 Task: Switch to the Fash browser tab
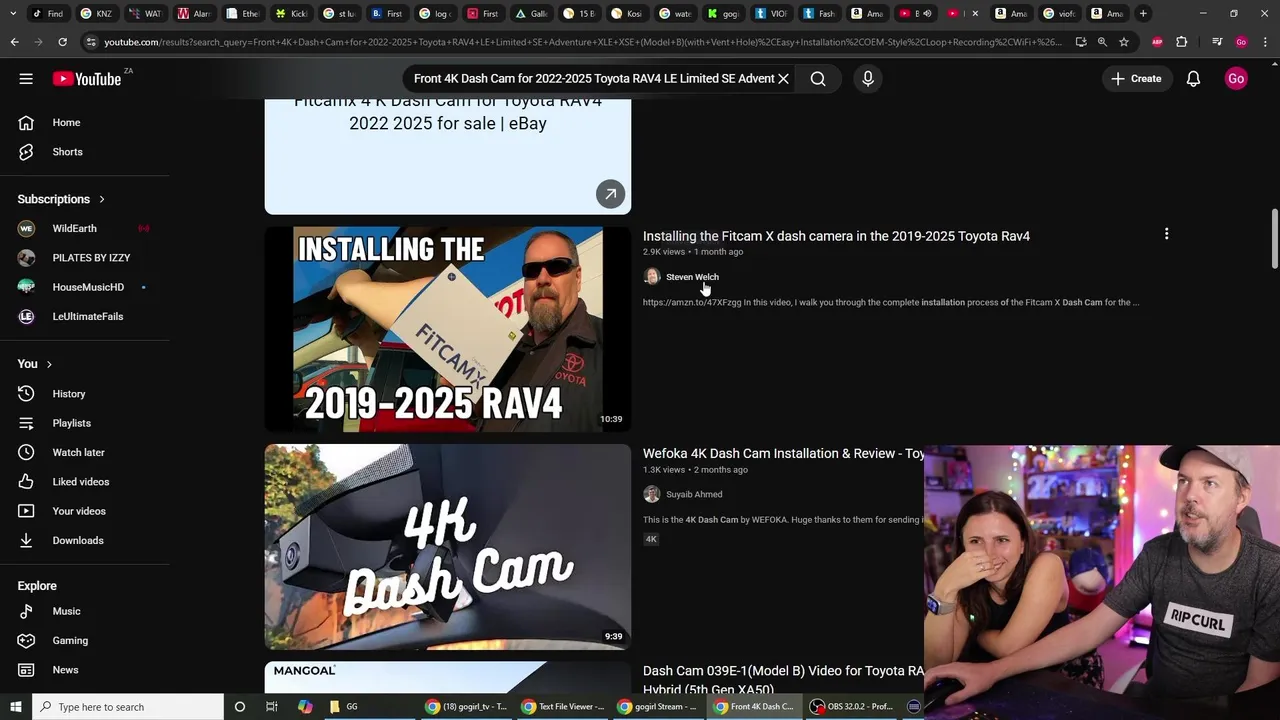click(x=818, y=14)
